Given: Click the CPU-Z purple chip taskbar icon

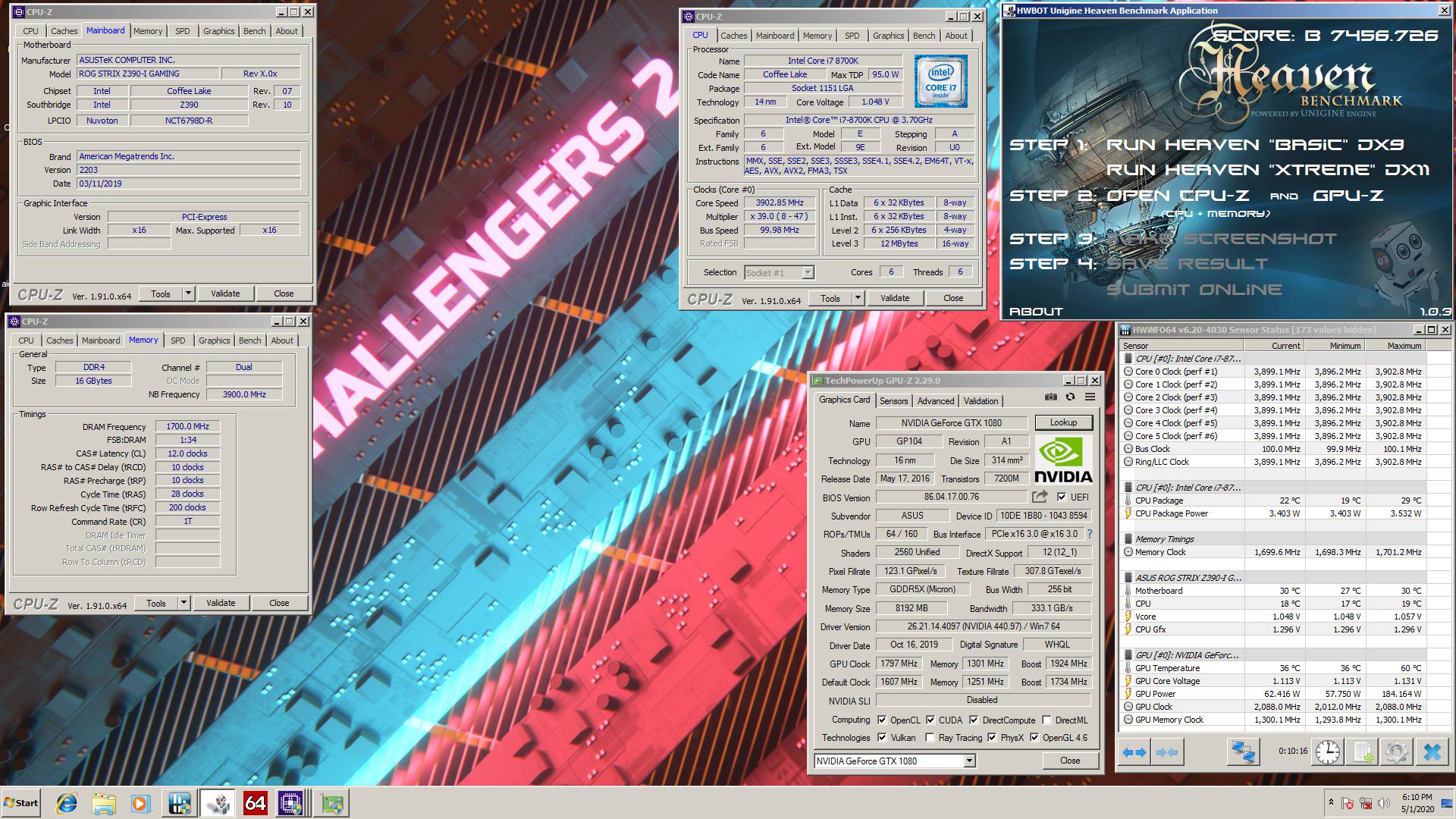Looking at the screenshot, I should [x=291, y=803].
